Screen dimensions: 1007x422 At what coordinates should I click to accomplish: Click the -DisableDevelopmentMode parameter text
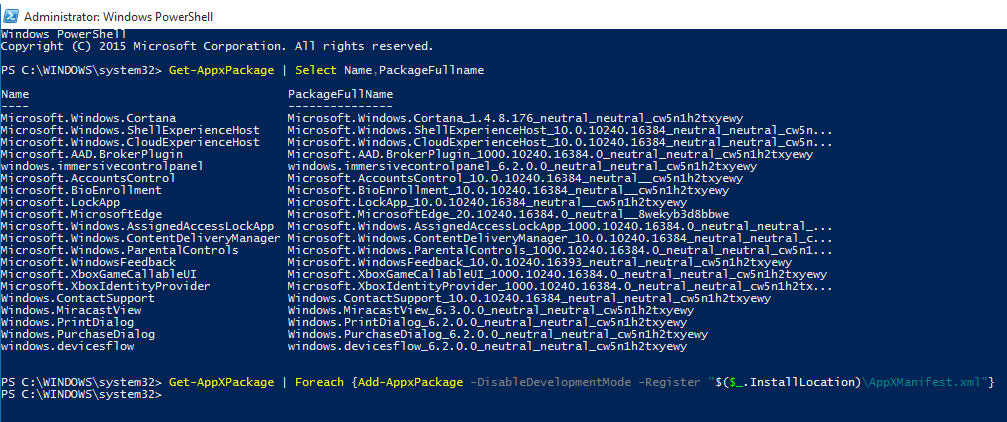(550, 382)
